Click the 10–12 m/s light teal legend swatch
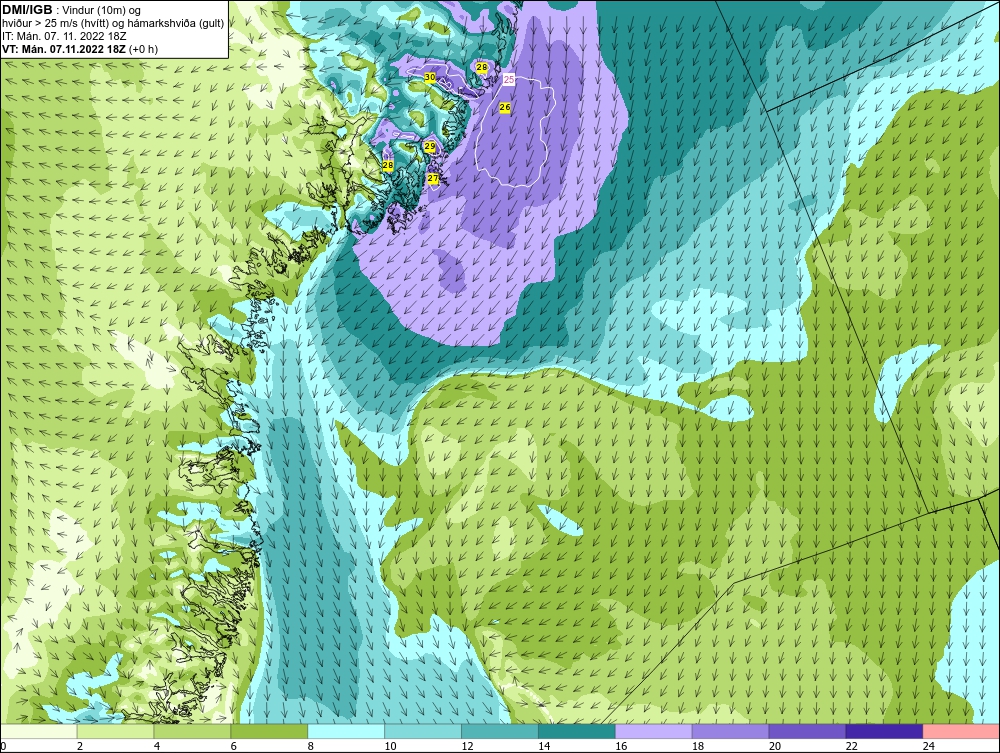Viewport: 1000px width, 753px height. [423, 731]
